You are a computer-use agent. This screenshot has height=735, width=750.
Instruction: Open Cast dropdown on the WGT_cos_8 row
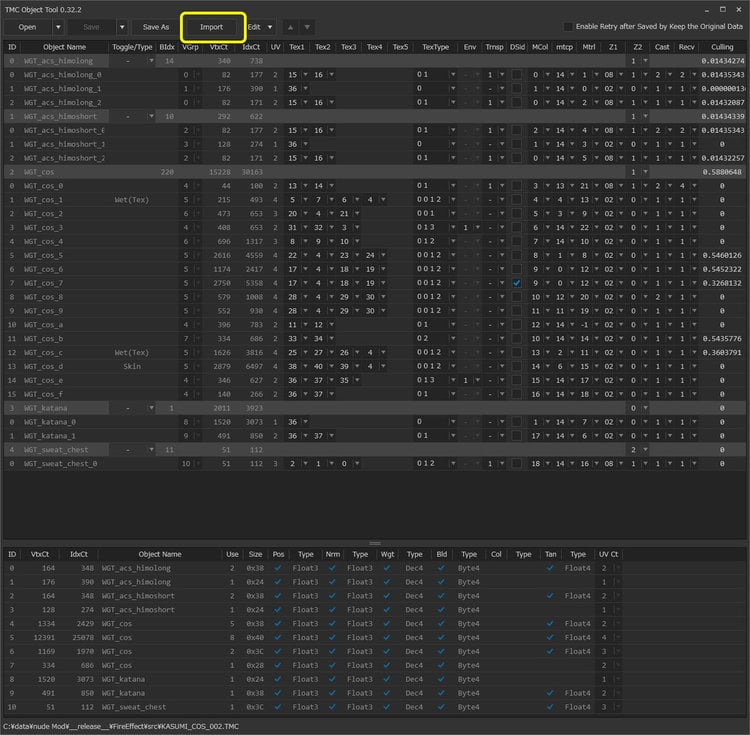tap(670, 297)
